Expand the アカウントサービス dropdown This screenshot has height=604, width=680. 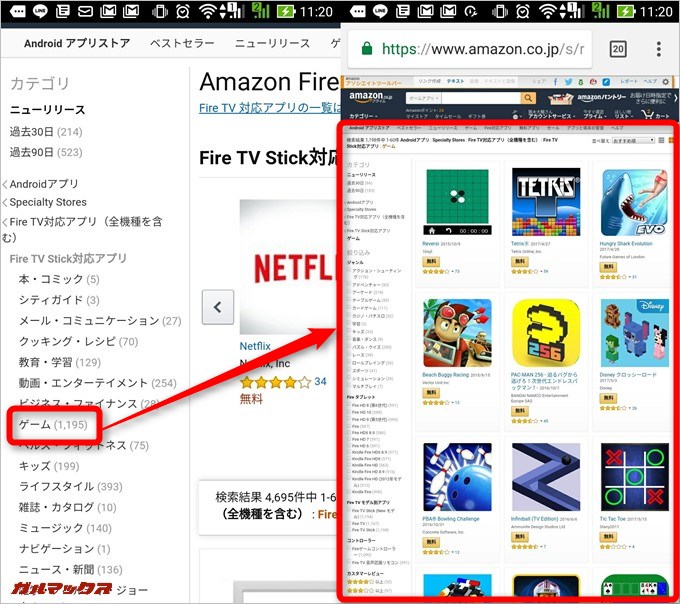[551, 116]
